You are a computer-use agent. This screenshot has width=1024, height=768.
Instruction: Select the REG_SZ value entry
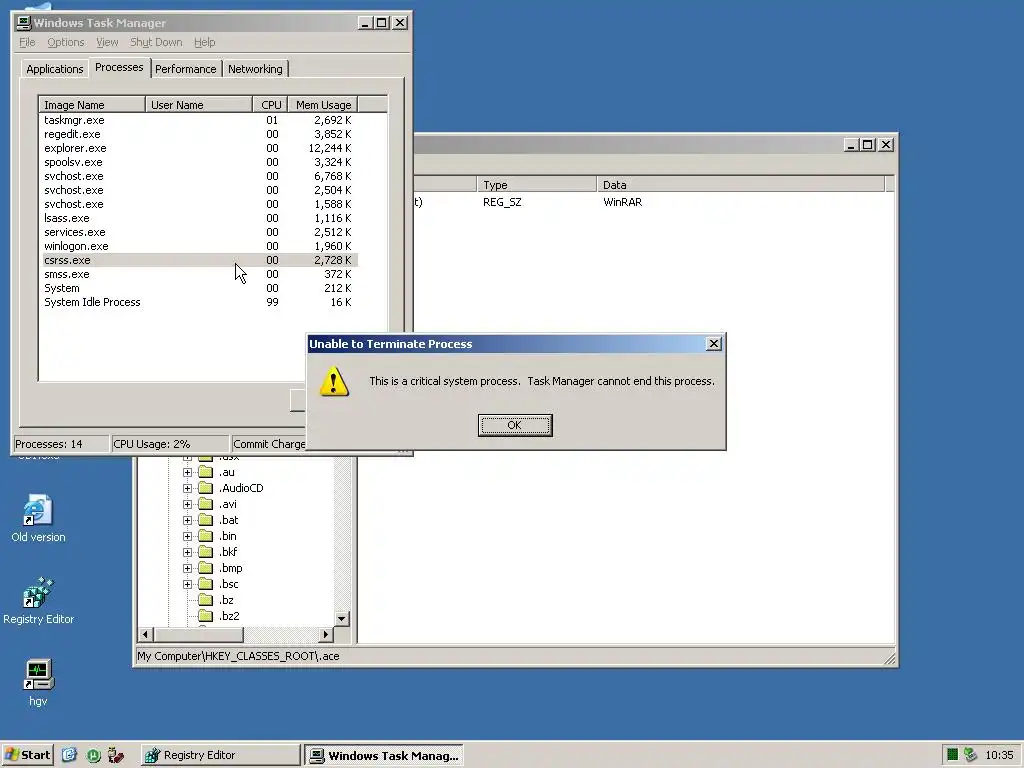[502, 202]
